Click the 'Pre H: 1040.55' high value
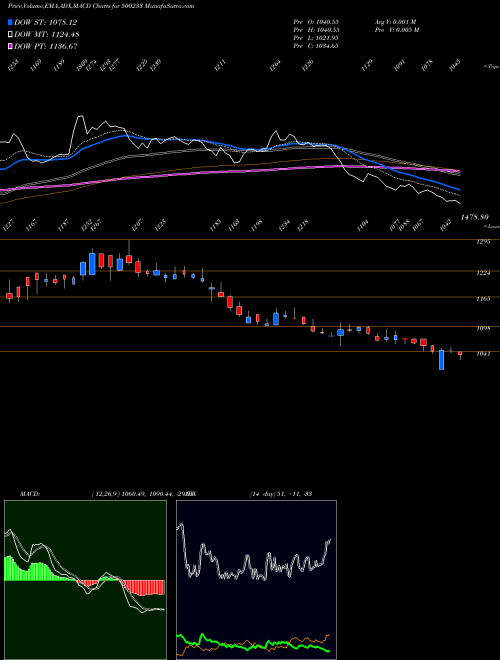Screen dimensions: 500x660 [x=316, y=30]
